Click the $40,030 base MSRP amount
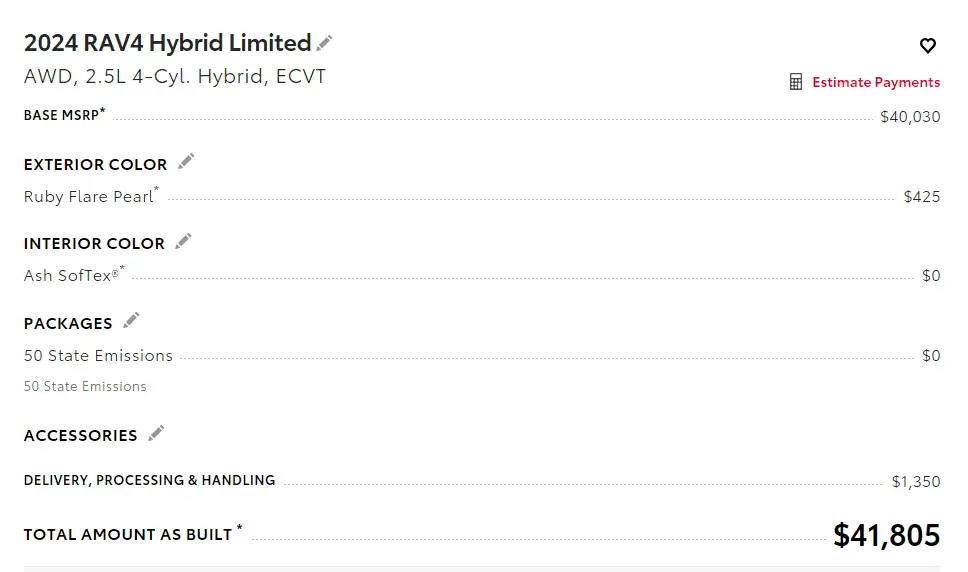 [x=909, y=116]
